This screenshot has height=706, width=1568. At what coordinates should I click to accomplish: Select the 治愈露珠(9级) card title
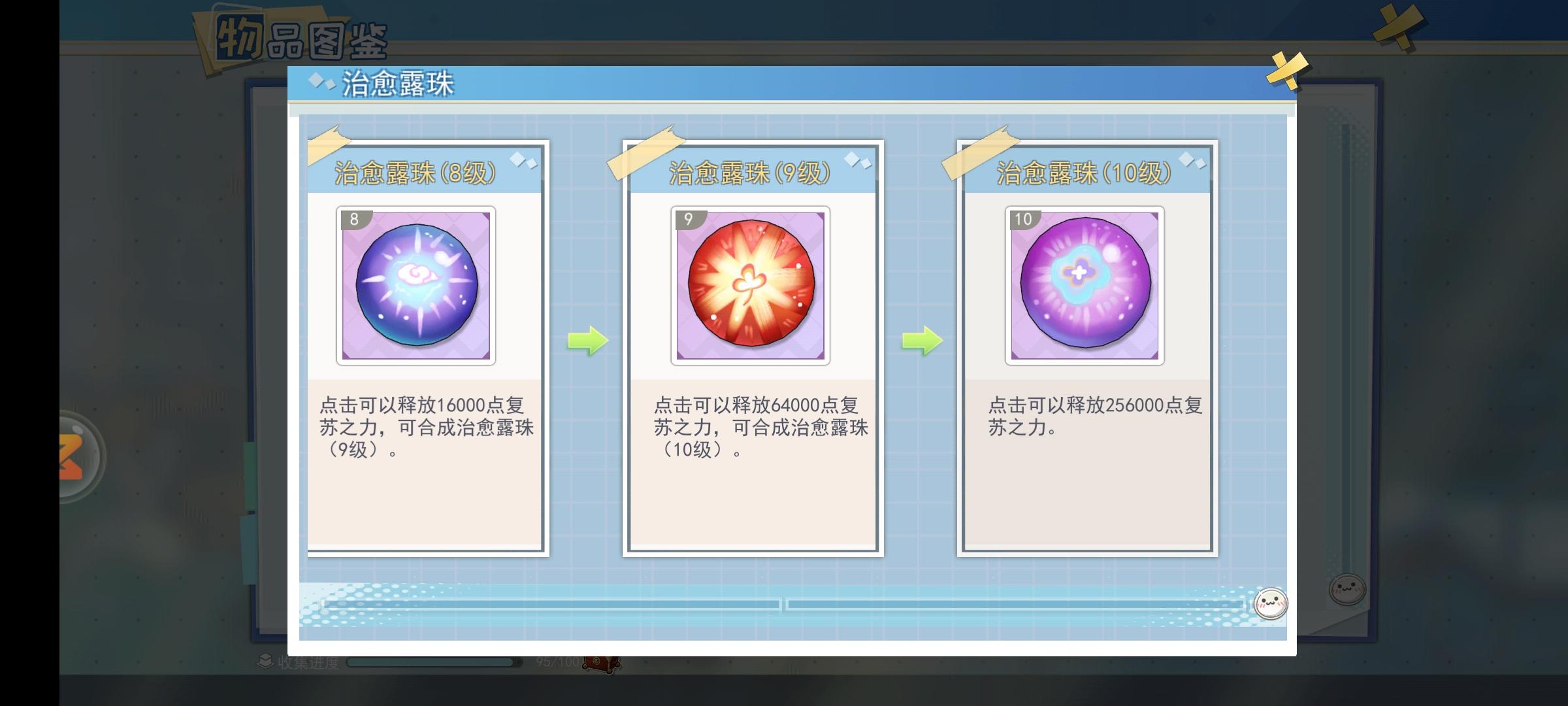tap(750, 173)
